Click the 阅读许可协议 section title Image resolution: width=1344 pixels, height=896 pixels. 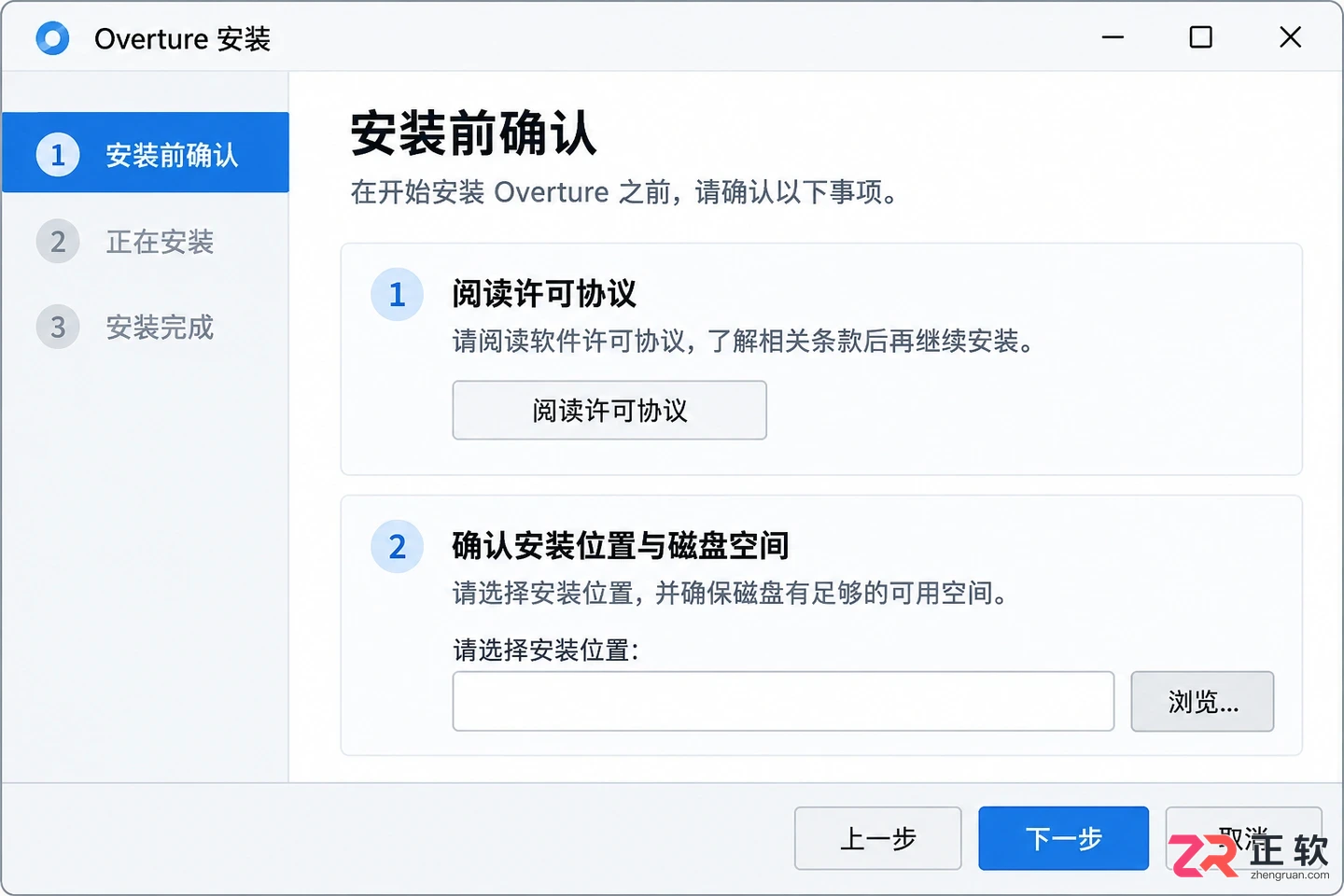[544, 294]
